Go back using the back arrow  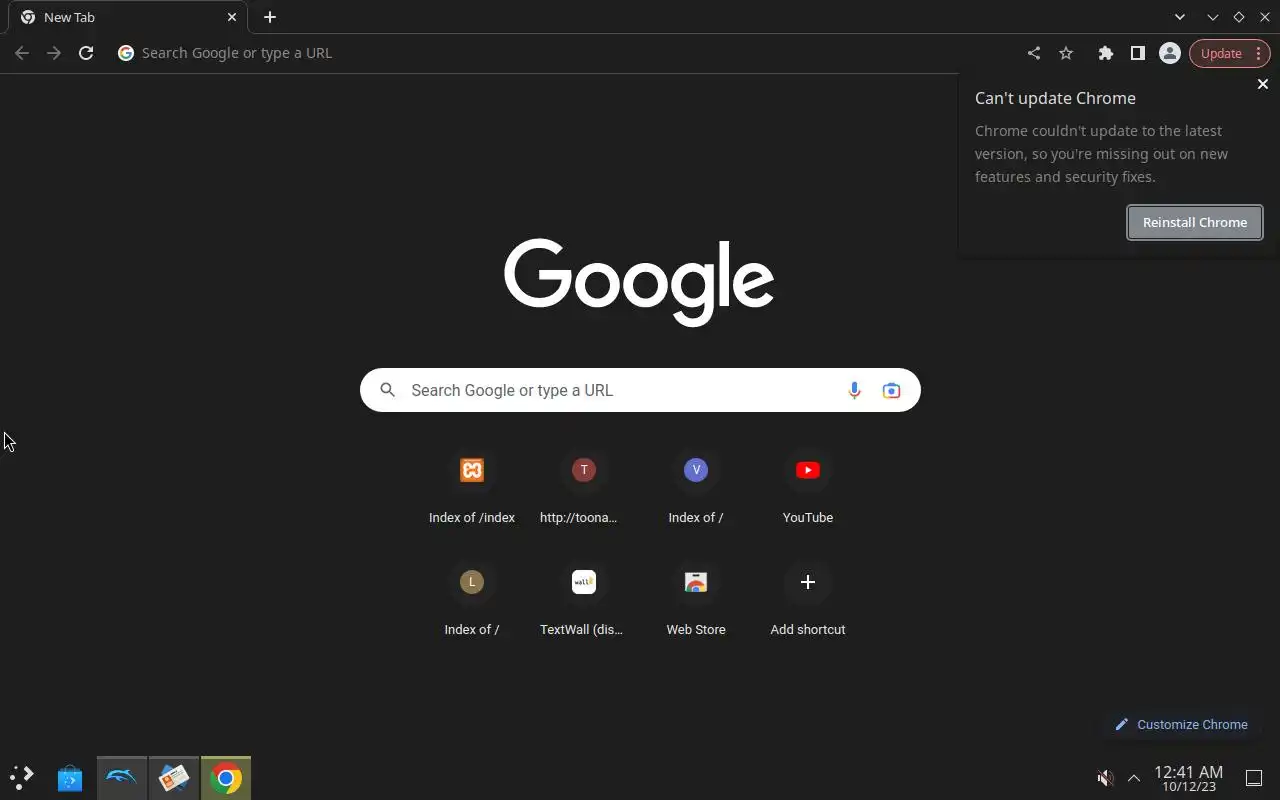pyautogui.click(x=22, y=53)
